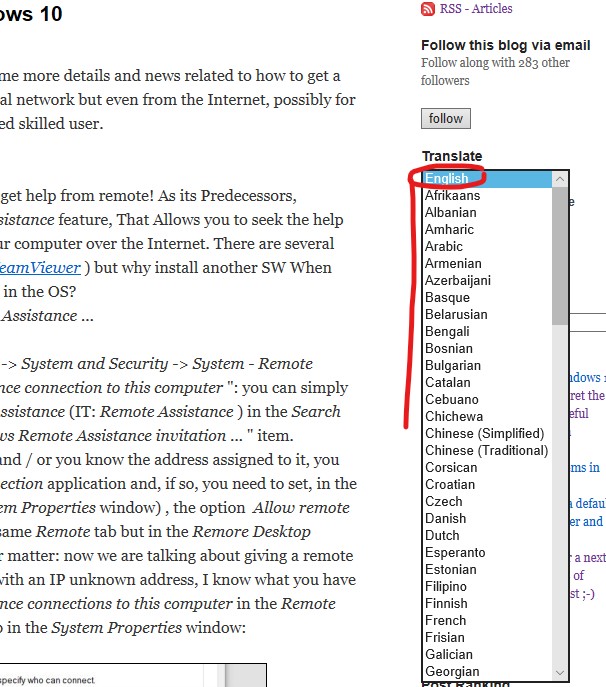Choose Chinese (Traditional) option
Viewport: 606px width, 687px height.
(x=486, y=451)
